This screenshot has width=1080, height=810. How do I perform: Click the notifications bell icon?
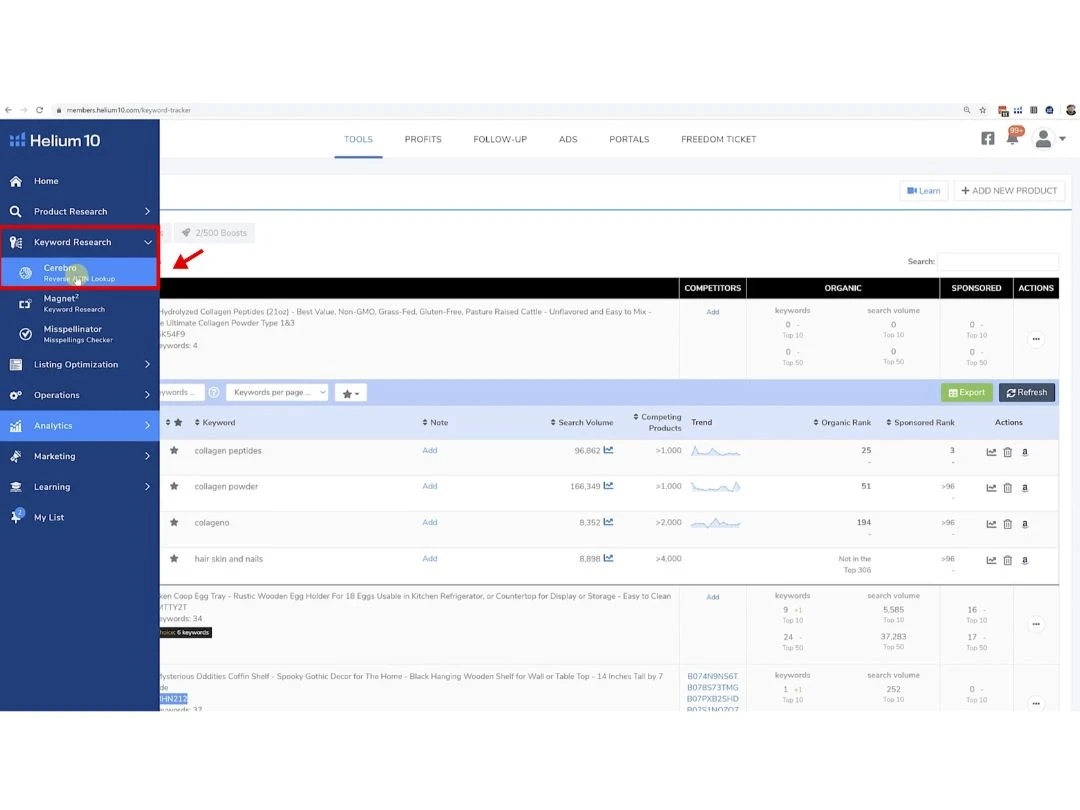[1012, 139]
